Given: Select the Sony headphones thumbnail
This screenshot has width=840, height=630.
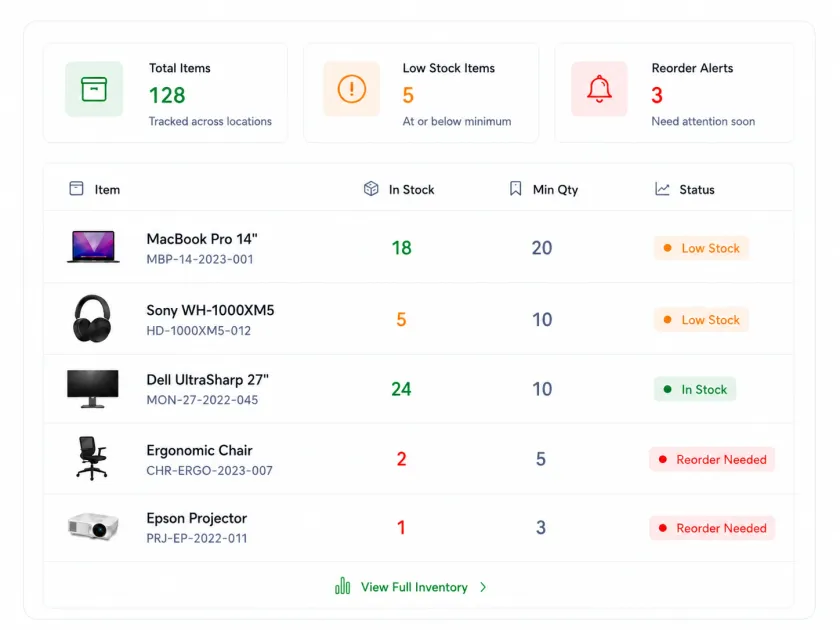Looking at the screenshot, I should [x=92, y=318].
